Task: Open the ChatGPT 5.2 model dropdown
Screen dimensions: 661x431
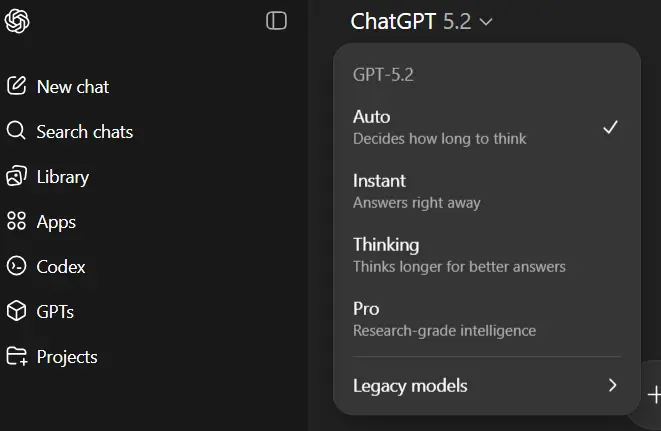Action: pos(422,21)
